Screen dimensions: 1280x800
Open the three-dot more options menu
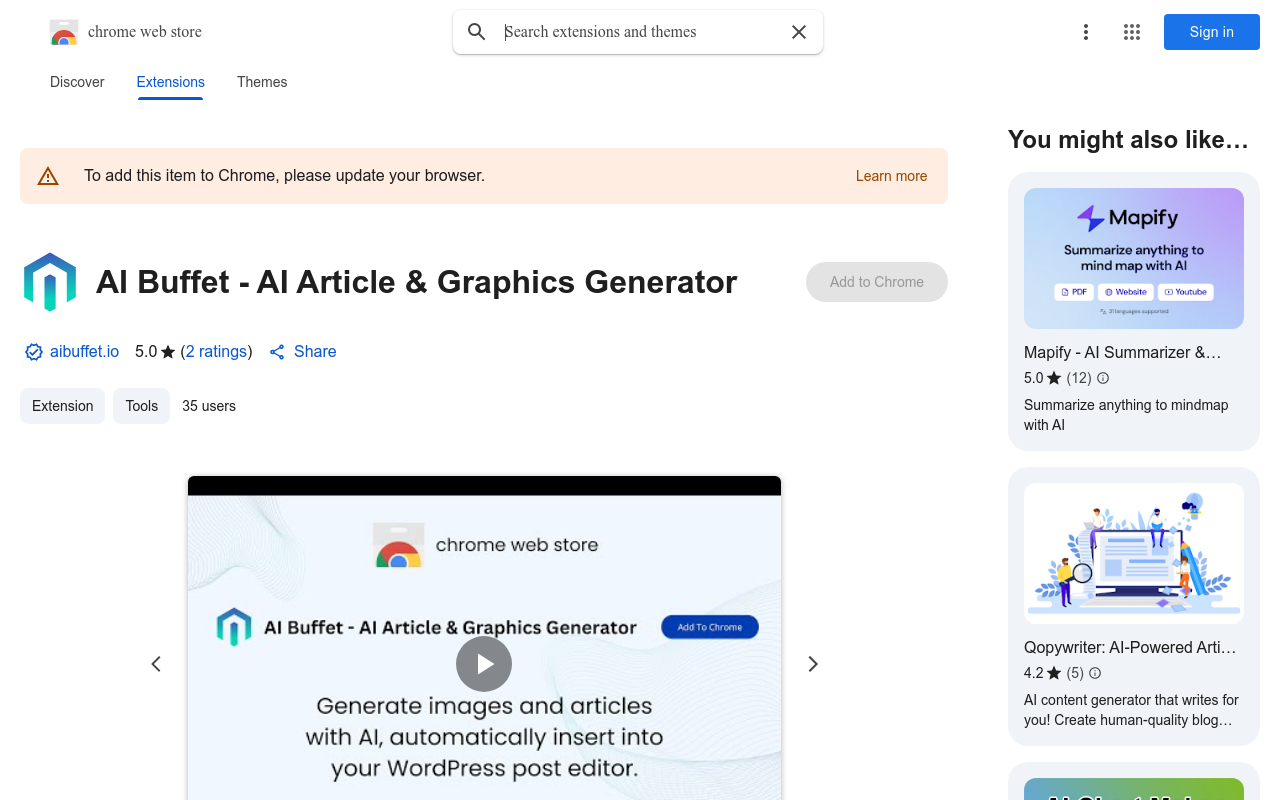click(x=1086, y=32)
